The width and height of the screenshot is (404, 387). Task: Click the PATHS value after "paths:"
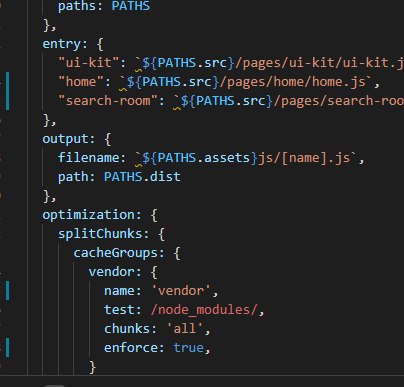130,6
